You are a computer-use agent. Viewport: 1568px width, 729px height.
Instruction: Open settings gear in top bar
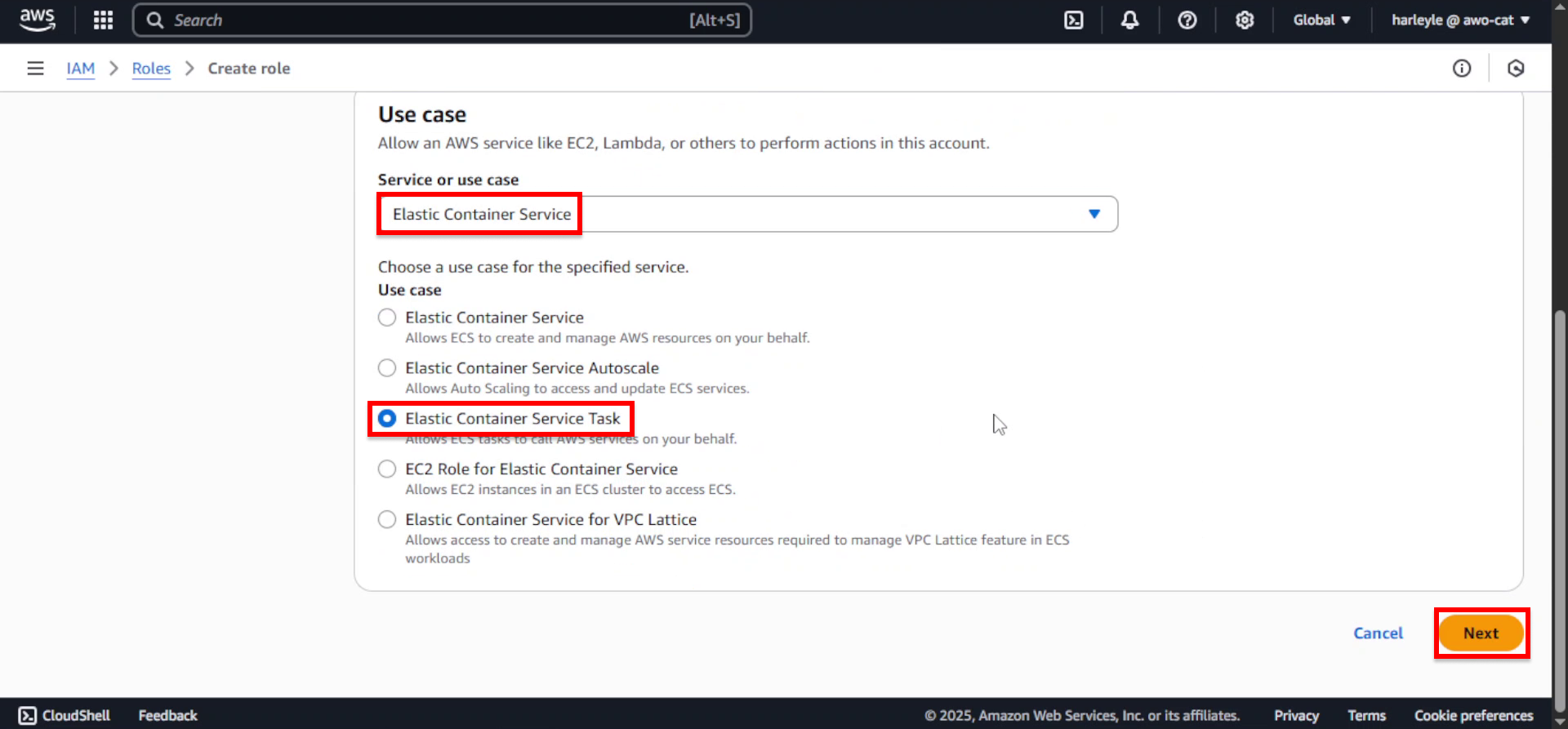[1244, 20]
